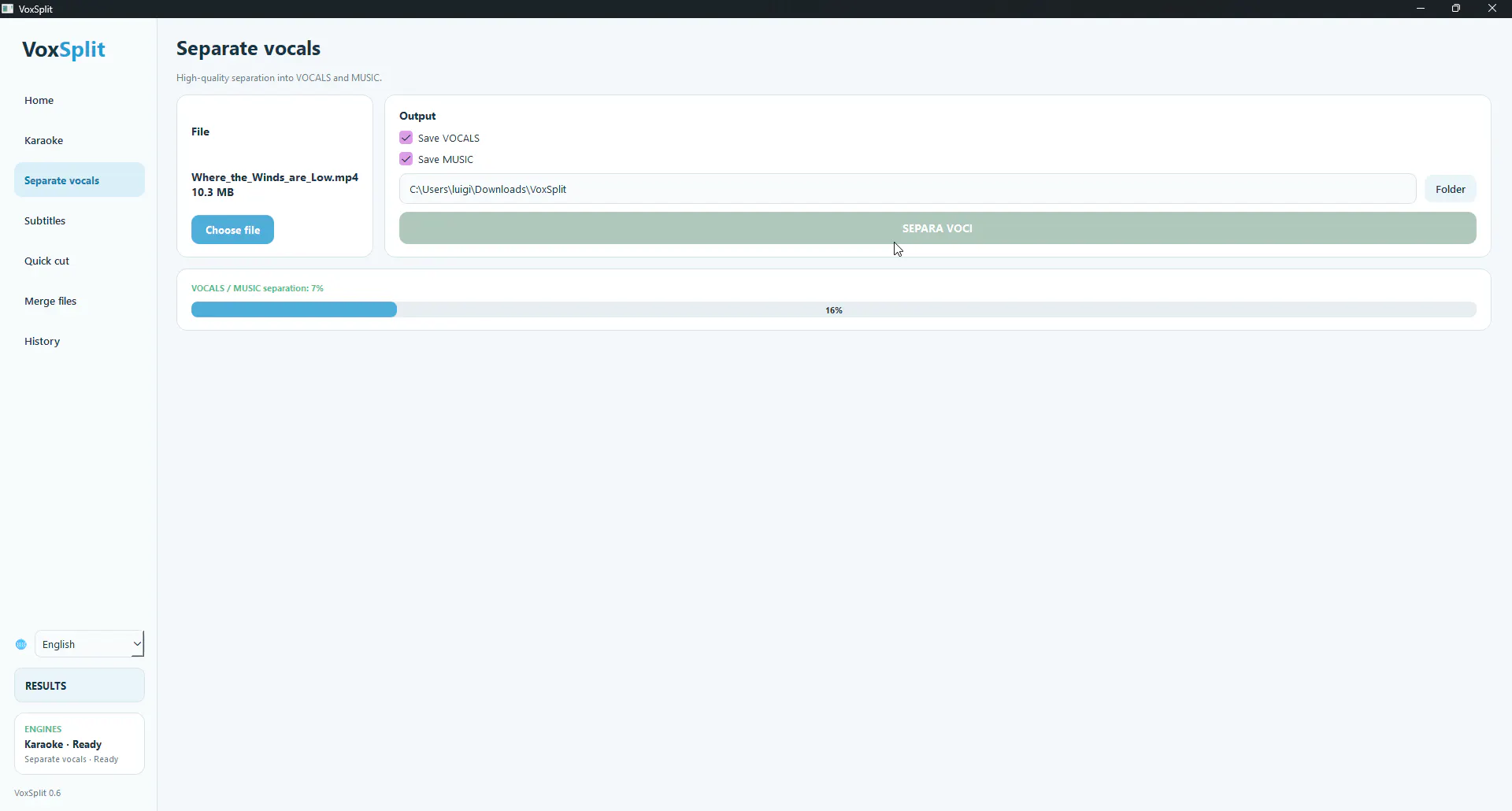Click the Folder browse button

(x=1450, y=189)
